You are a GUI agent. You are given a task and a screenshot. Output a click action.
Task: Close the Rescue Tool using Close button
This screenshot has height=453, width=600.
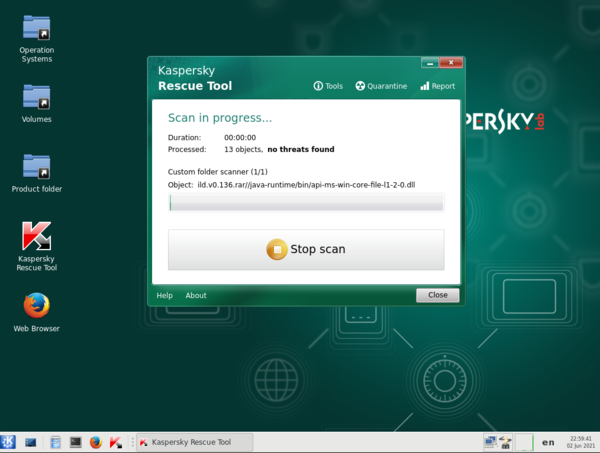coord(437,295)
